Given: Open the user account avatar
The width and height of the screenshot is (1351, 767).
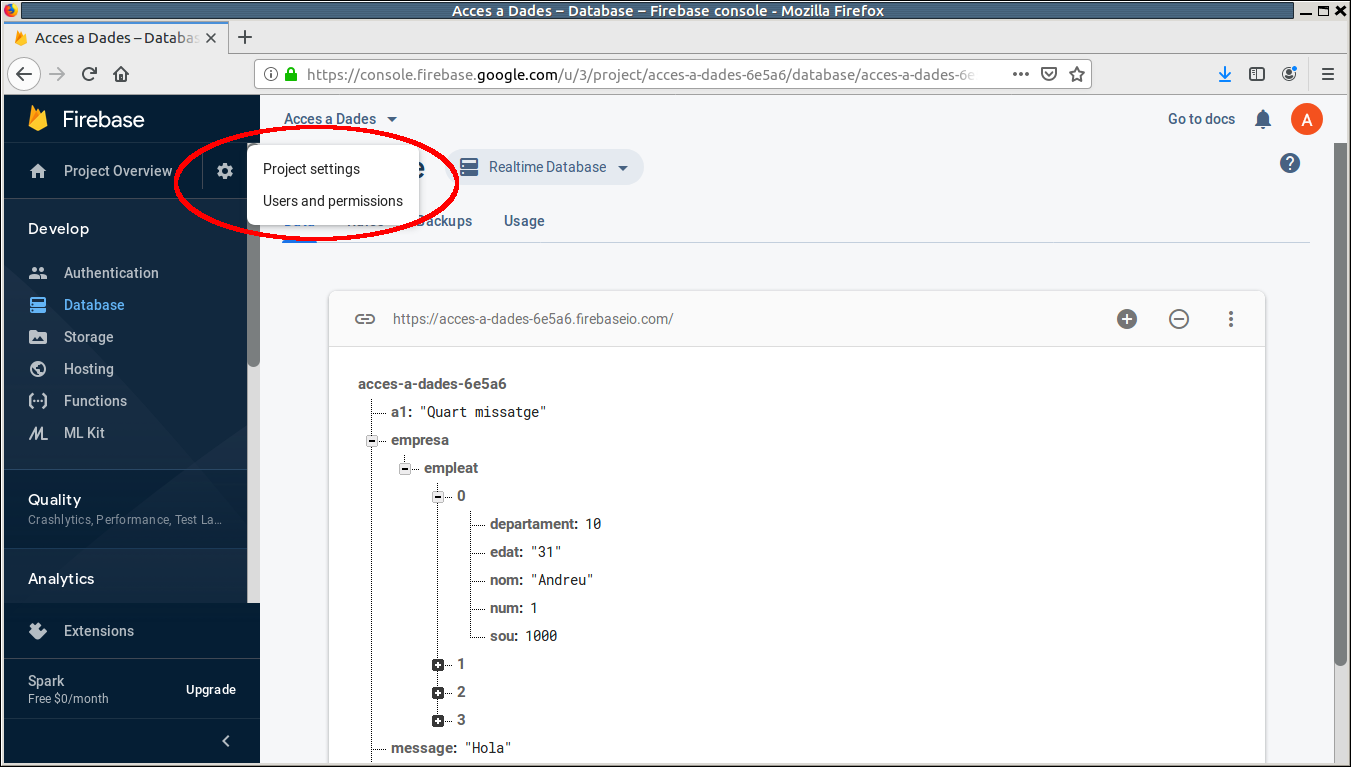Looking at the screenshot, I should (1306, 119).
